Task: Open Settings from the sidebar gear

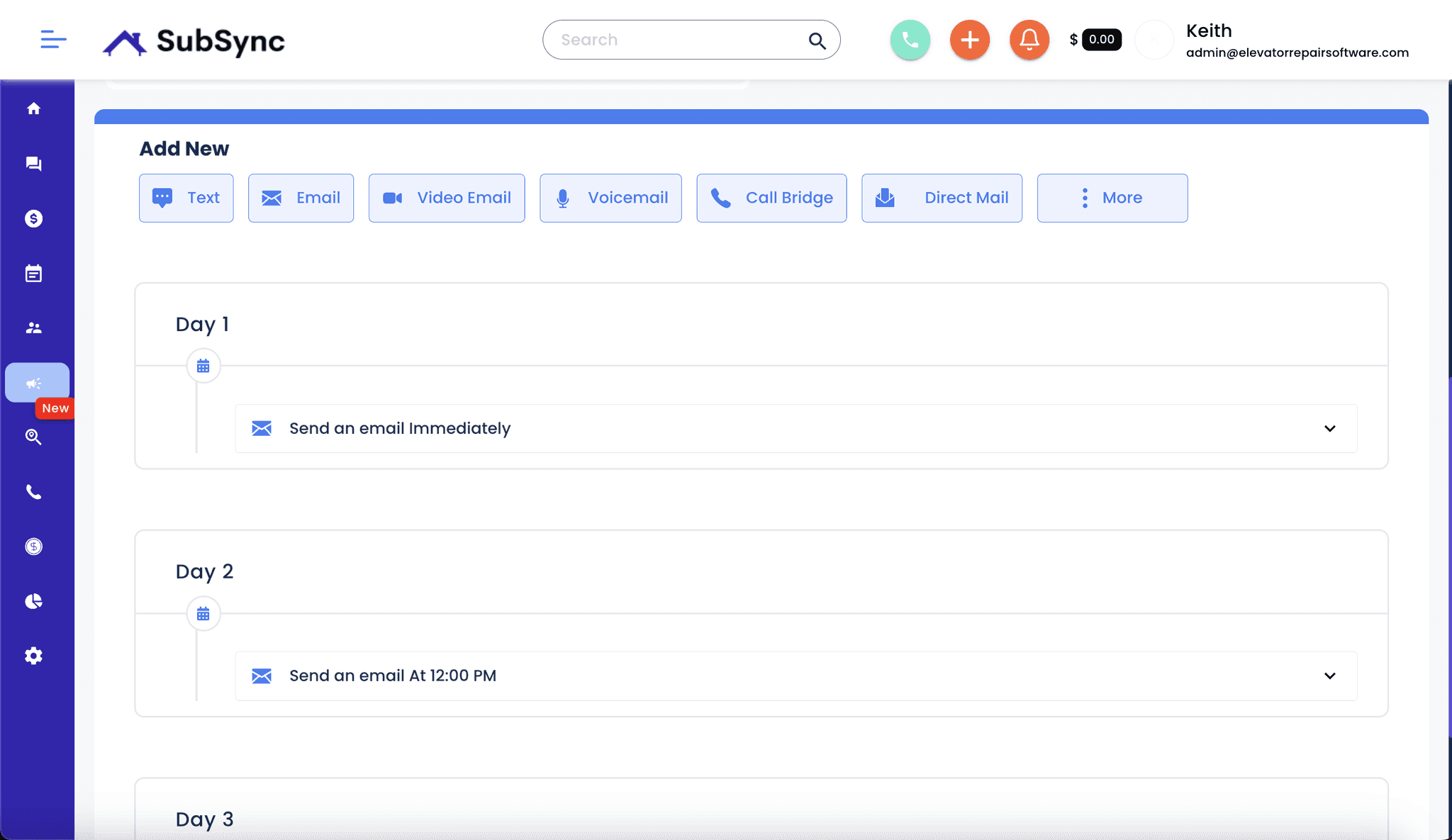Action: (x=33, y=655)
